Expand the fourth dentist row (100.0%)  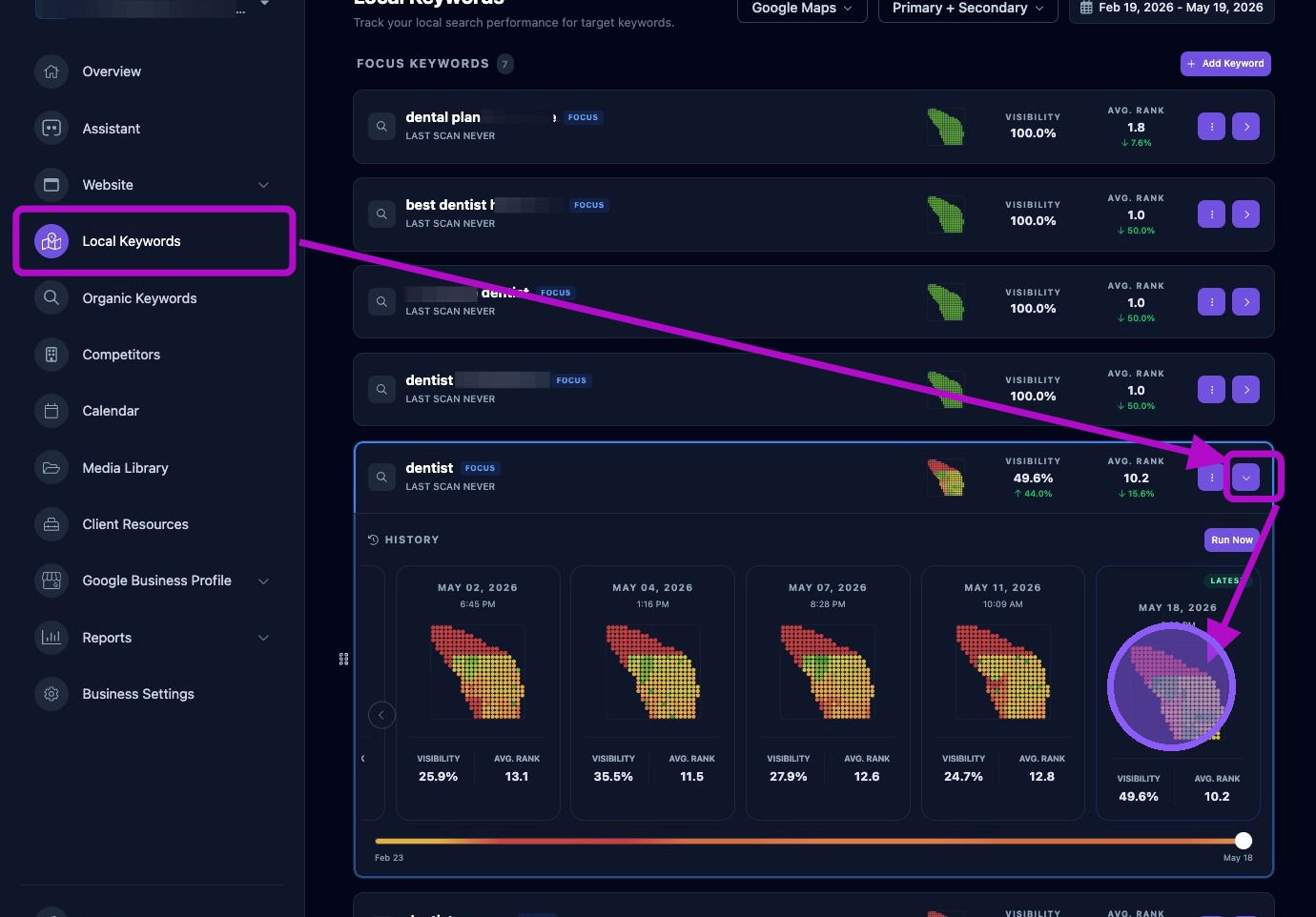pyautogui.click(x=1245, y=390)
